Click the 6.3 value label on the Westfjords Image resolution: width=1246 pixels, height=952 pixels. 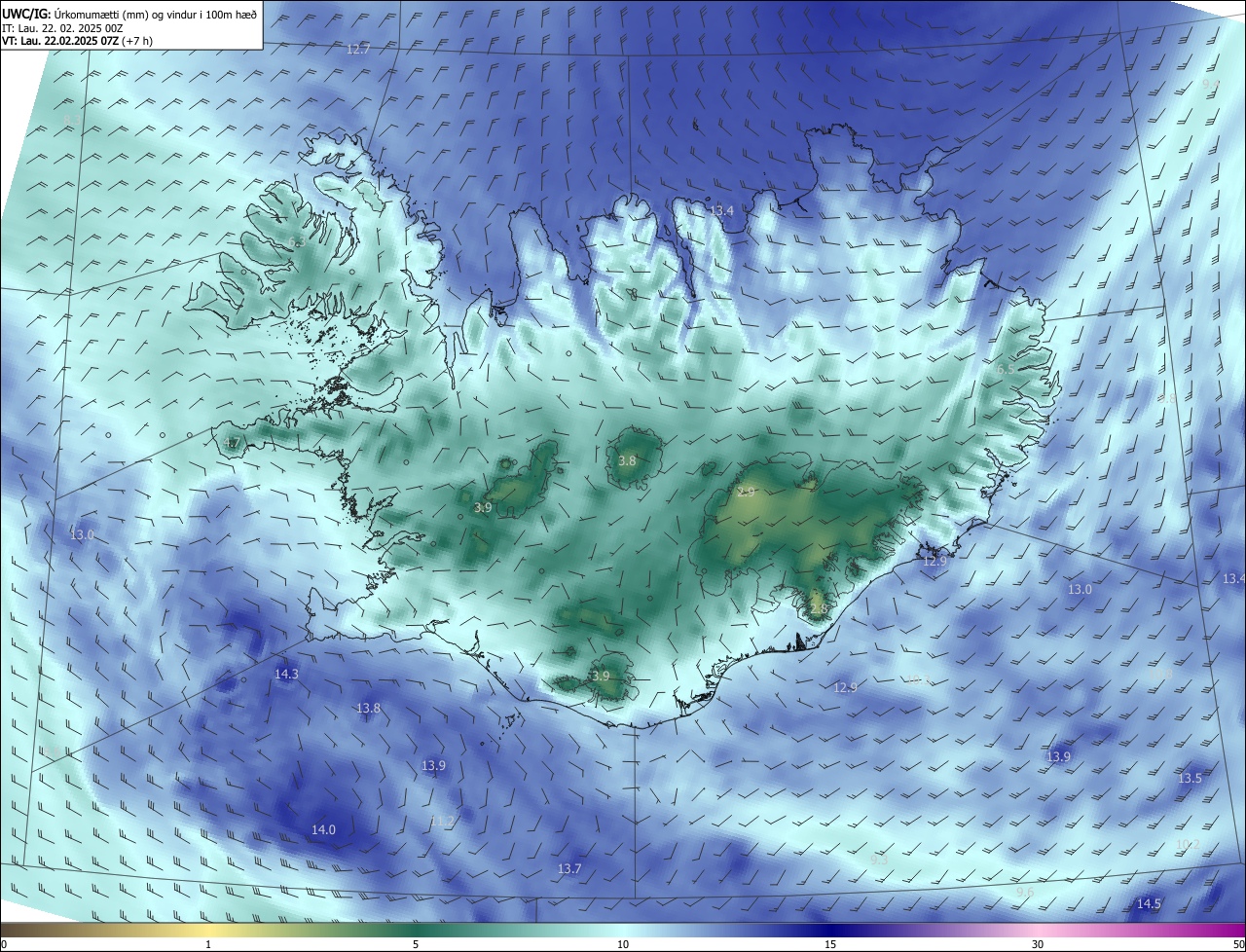[x=297, y=242]
